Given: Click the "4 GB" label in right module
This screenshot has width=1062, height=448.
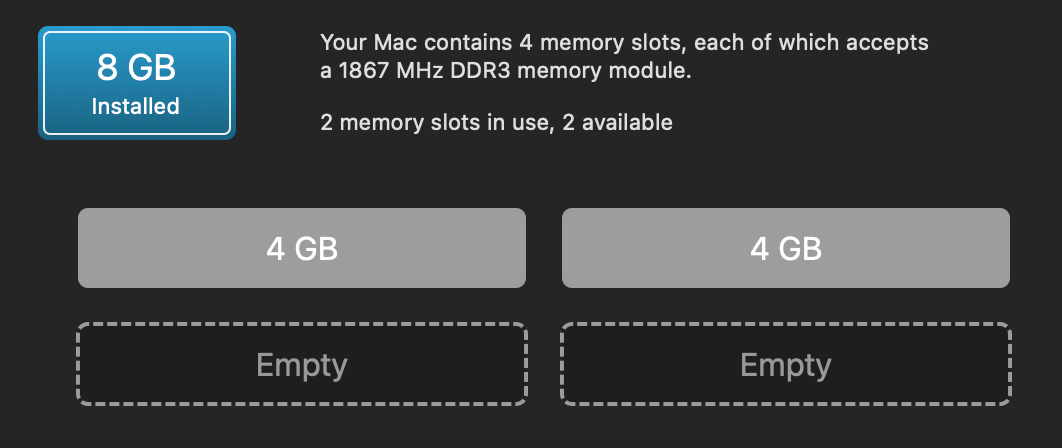Looking at the screenshot, I should click(786, 249).
